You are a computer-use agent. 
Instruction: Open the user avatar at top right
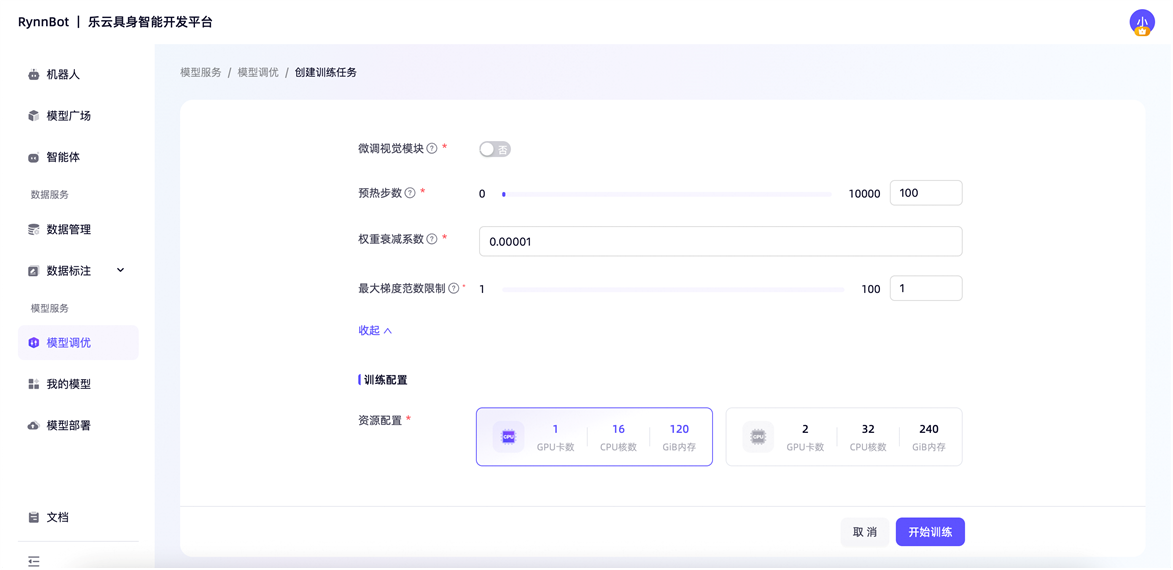(1142, 22)
